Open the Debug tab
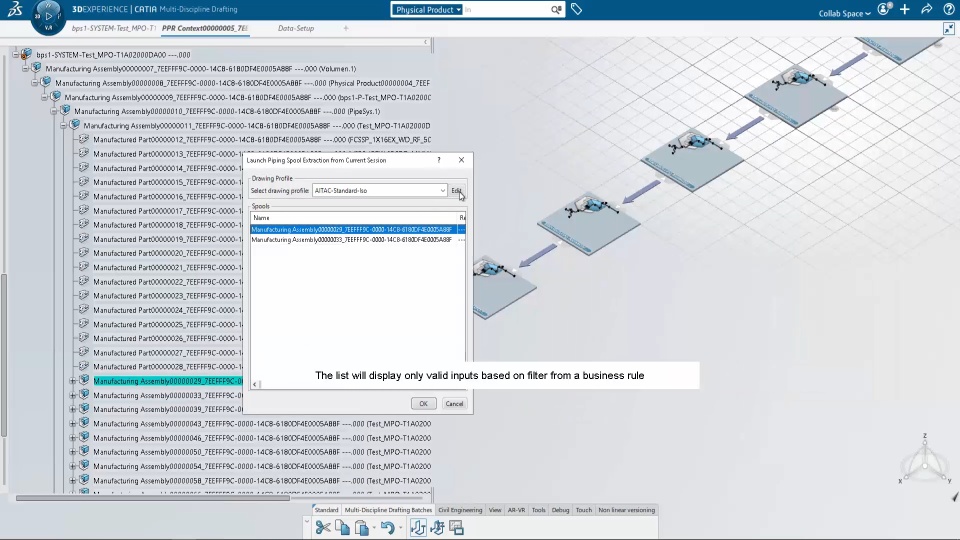The height and width of the screenshot is (540, 960). 560,509
